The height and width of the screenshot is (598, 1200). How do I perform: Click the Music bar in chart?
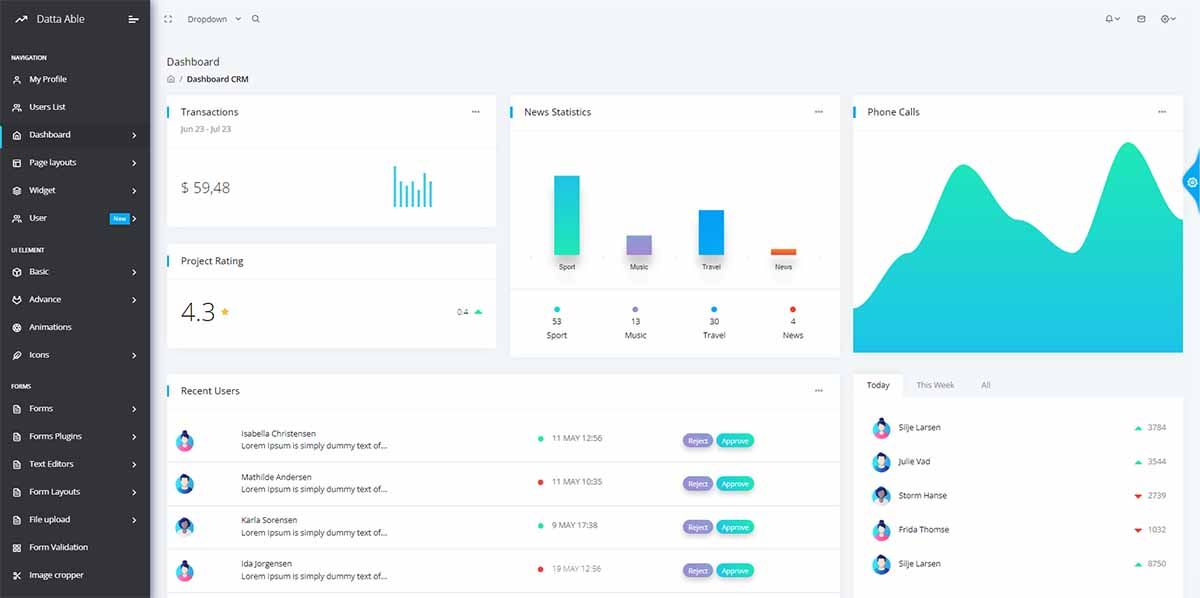(x=639, y=245)
